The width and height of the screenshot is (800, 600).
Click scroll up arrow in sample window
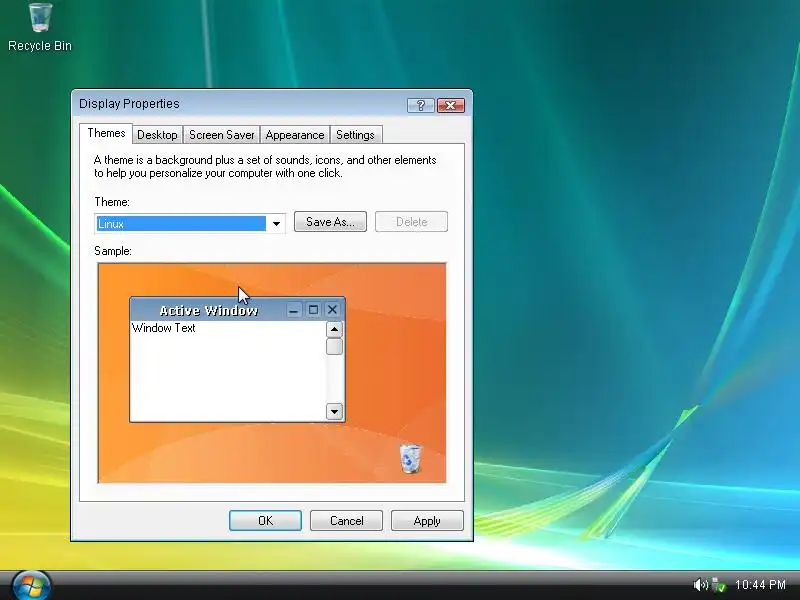(x=334, y=329)
